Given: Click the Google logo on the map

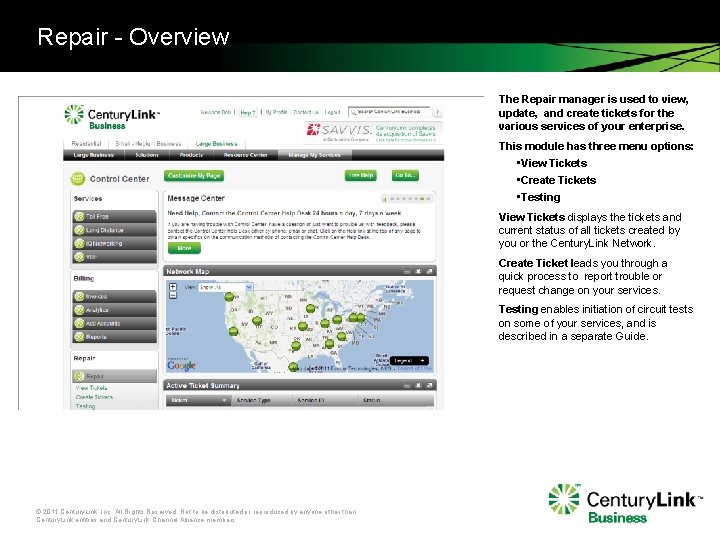Looking at the screenshot, I should [181, 365].
